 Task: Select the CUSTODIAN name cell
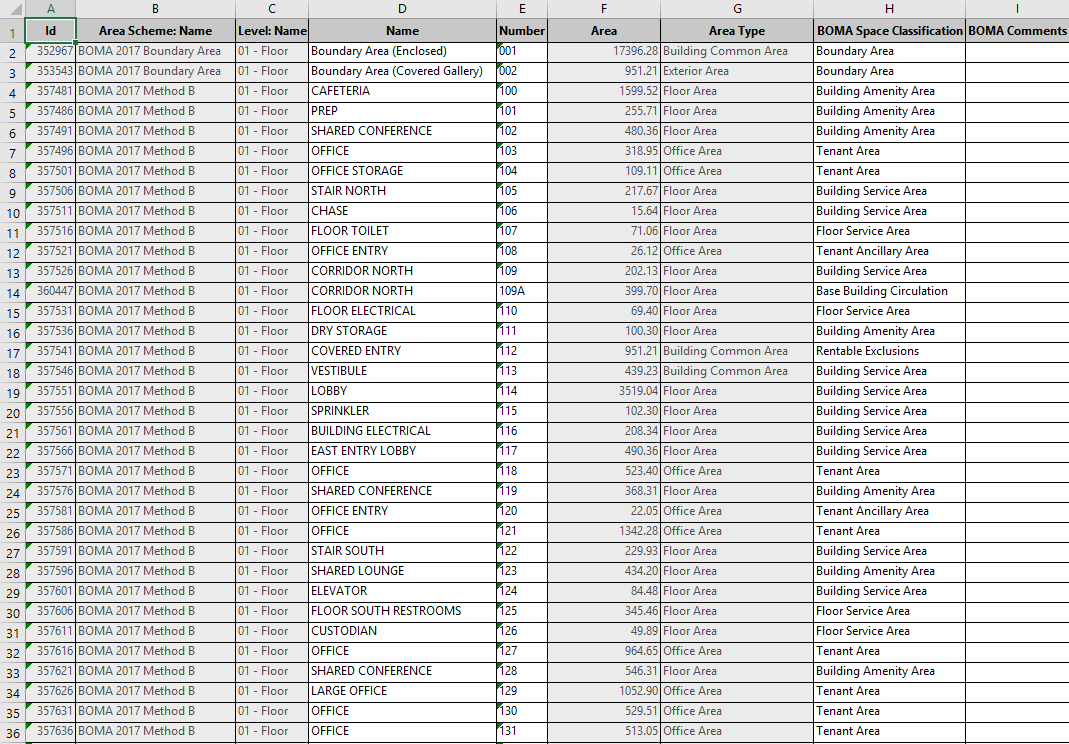(402, 631)
